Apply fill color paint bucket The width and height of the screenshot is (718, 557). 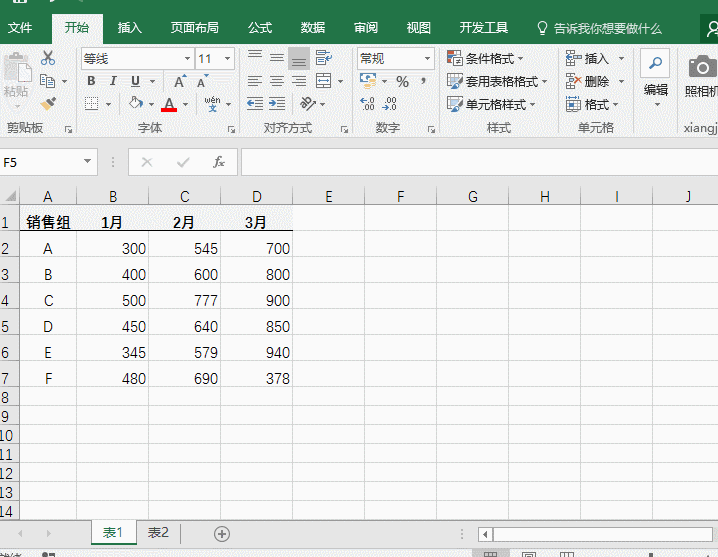[136, 103]
